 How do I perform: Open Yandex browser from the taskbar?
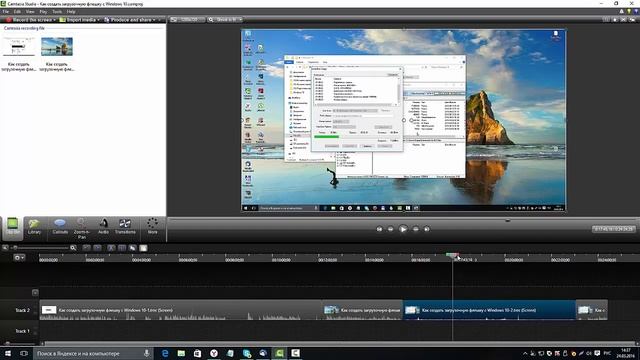[x=214, y=353]
